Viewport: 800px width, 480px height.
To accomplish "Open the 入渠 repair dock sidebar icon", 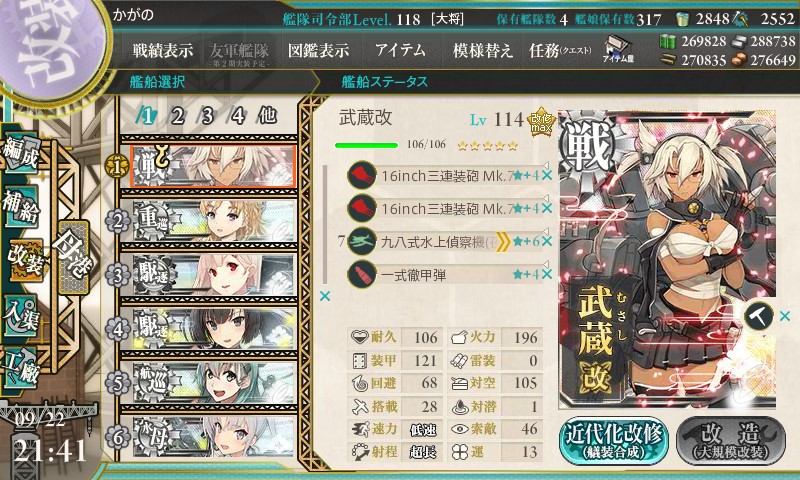I will coord(20,316).
